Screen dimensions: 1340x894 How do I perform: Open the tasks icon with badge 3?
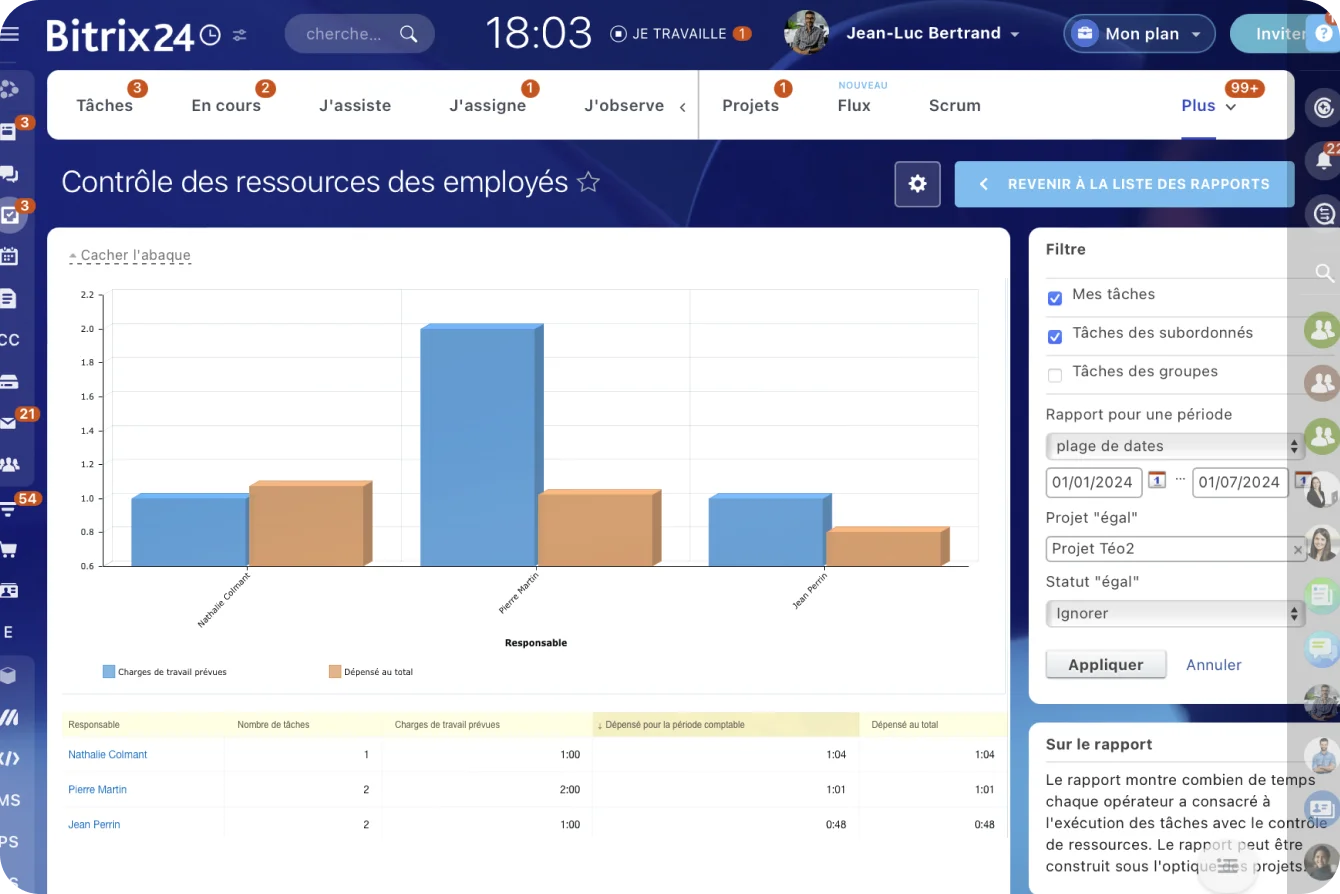(9, 215)
